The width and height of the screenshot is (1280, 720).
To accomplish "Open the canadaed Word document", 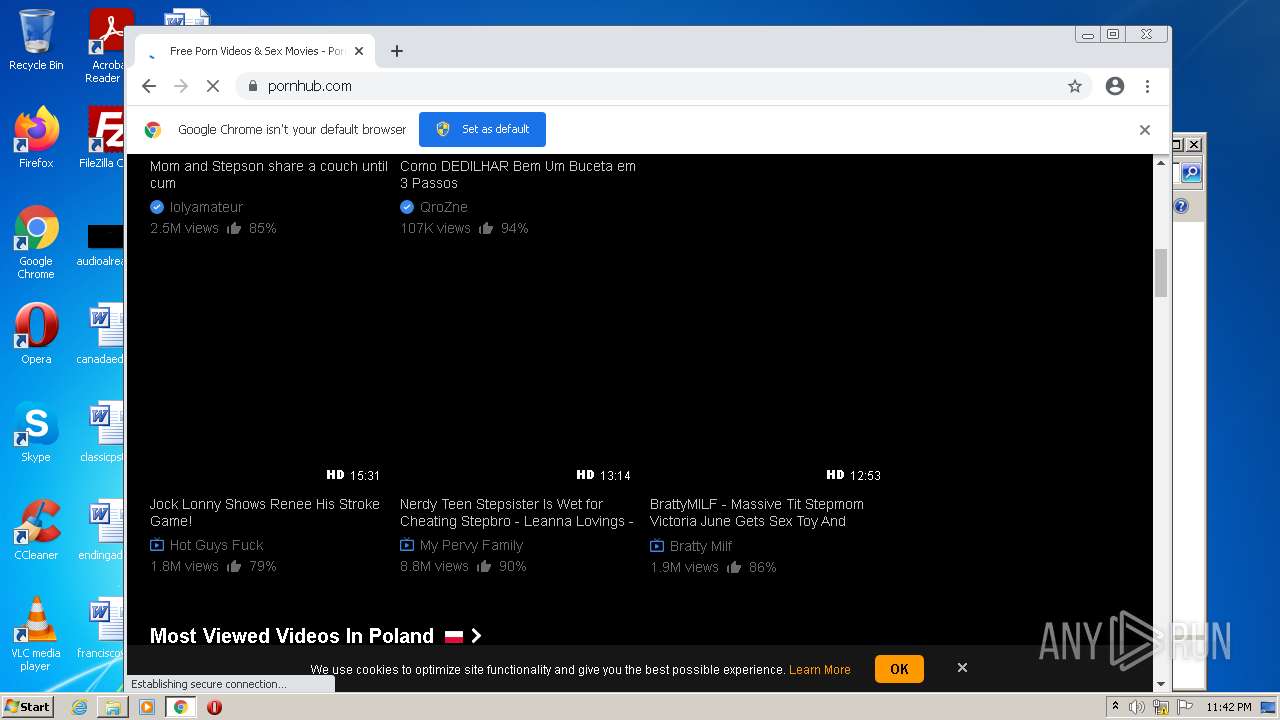I will tap(102, 334).
